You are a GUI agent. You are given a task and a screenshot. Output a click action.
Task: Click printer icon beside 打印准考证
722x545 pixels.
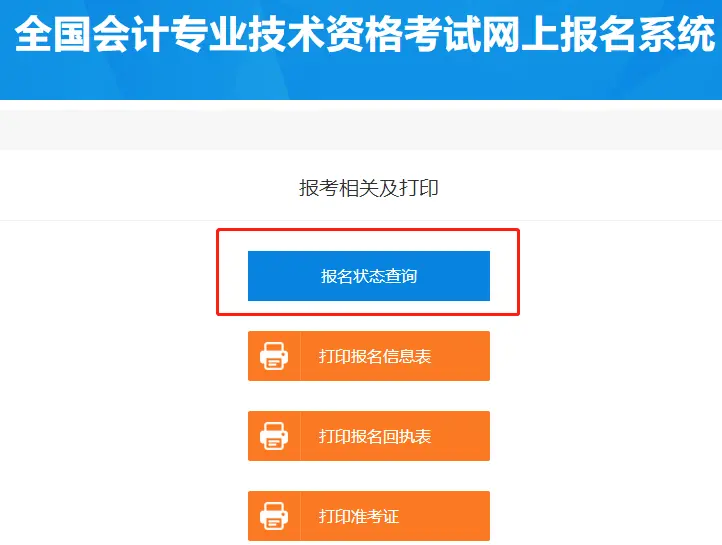274,516
